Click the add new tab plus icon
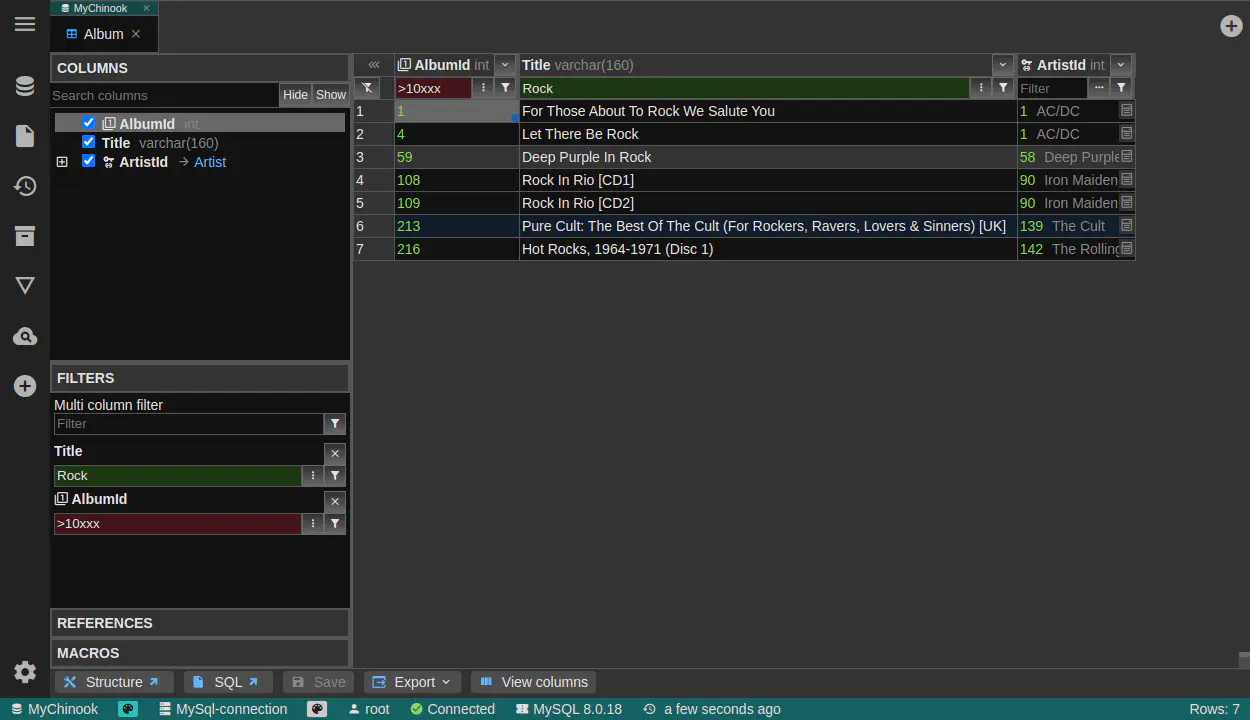The height and width of the screenshot is (720, 1250). 1231,26
